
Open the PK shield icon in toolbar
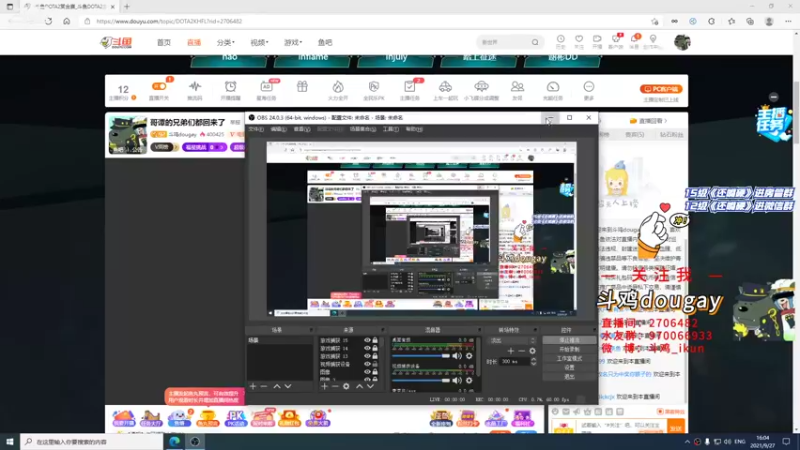click(373, 86)
